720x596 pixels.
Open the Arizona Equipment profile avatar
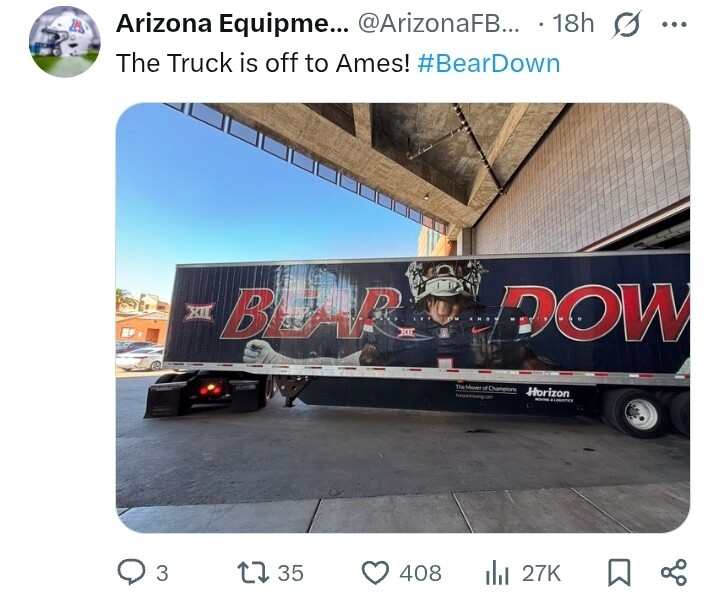click(64, 41)
